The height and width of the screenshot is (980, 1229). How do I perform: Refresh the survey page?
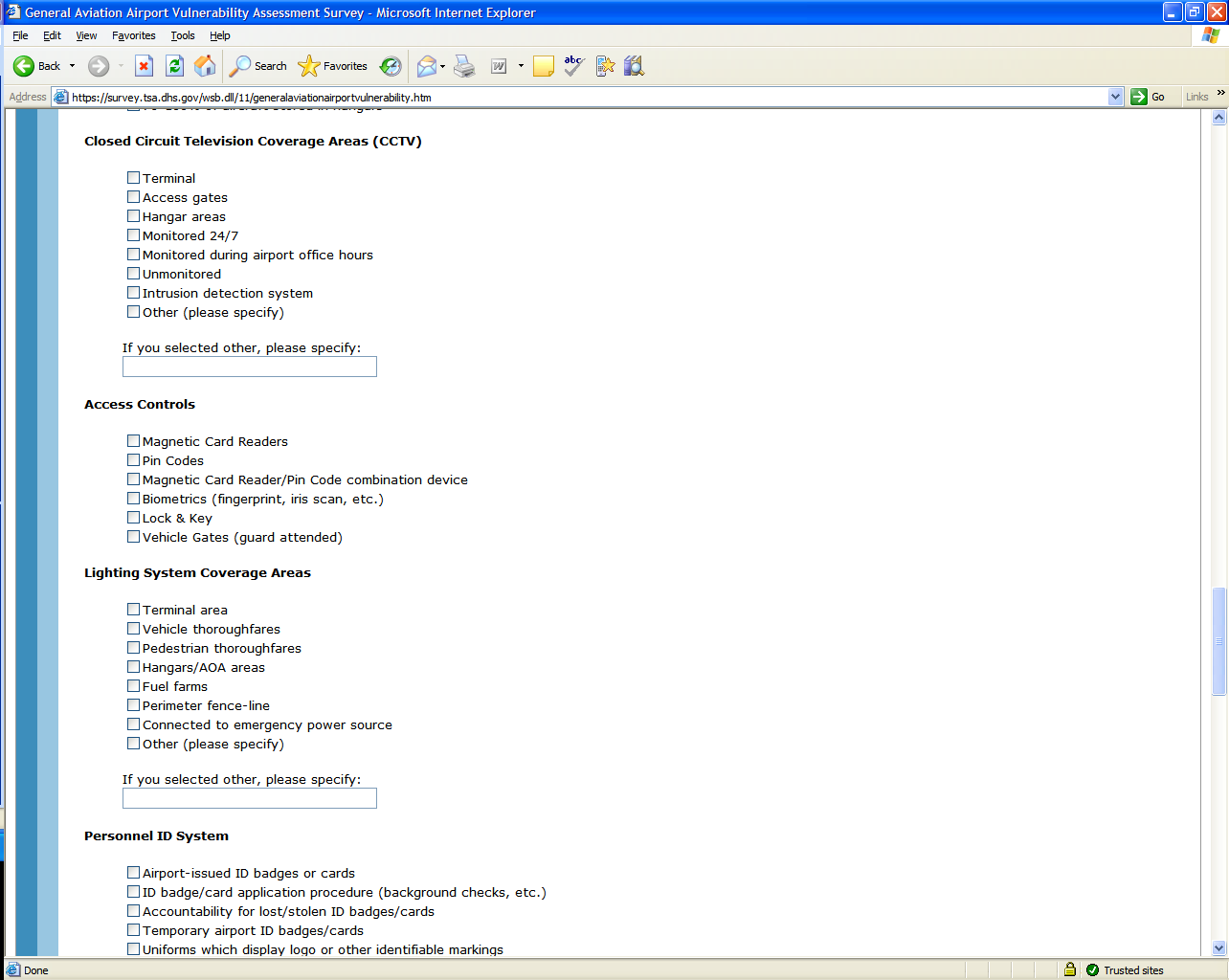pyautogui.click(x=174, y=66)
